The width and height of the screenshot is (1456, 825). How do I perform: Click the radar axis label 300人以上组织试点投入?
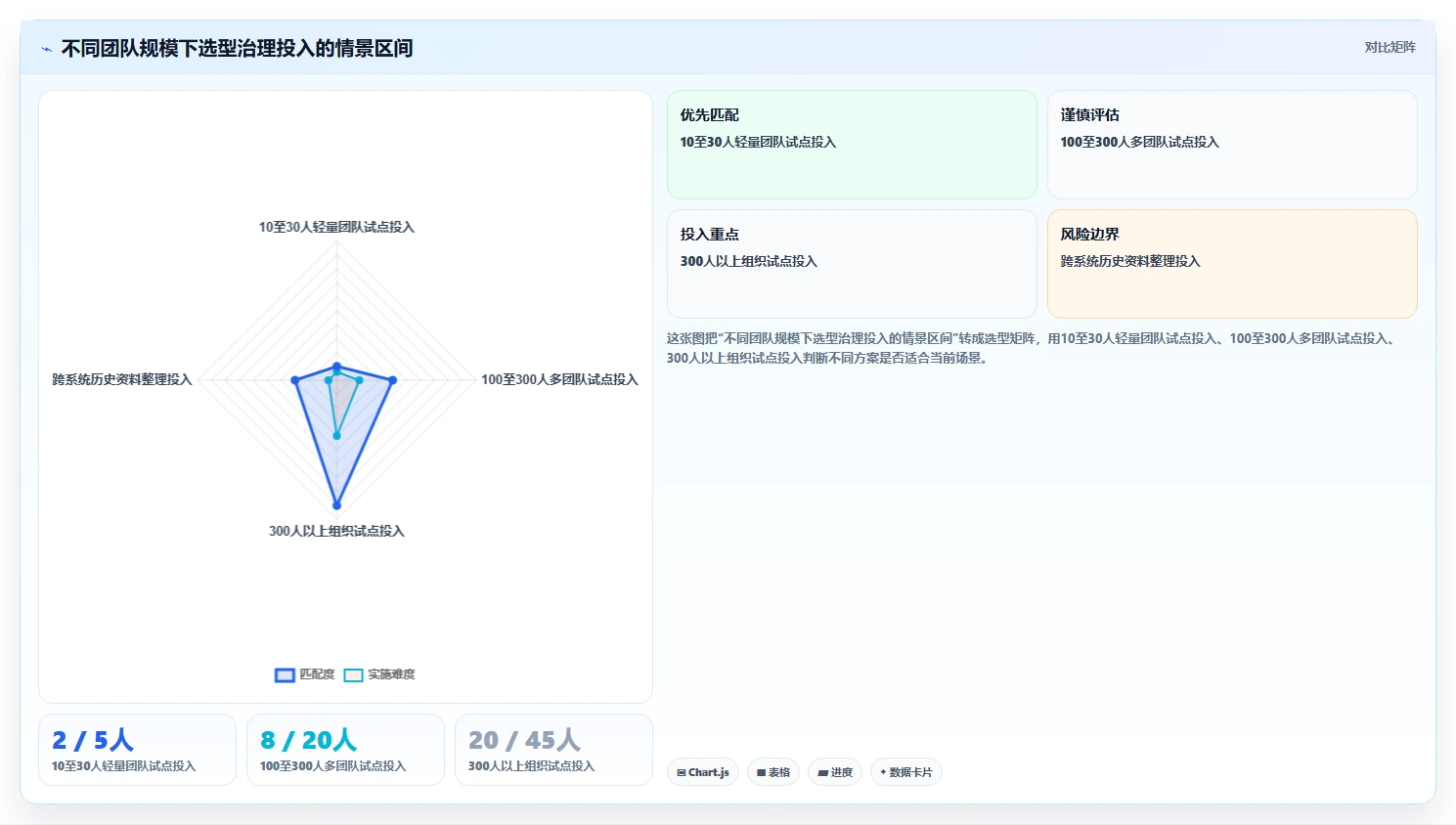(336, 531)
